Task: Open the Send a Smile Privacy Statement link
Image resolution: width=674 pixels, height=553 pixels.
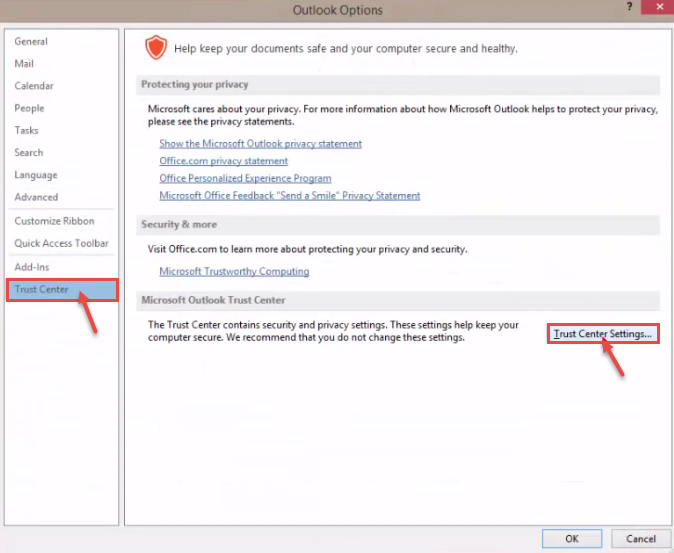Action: coord(290,196)
